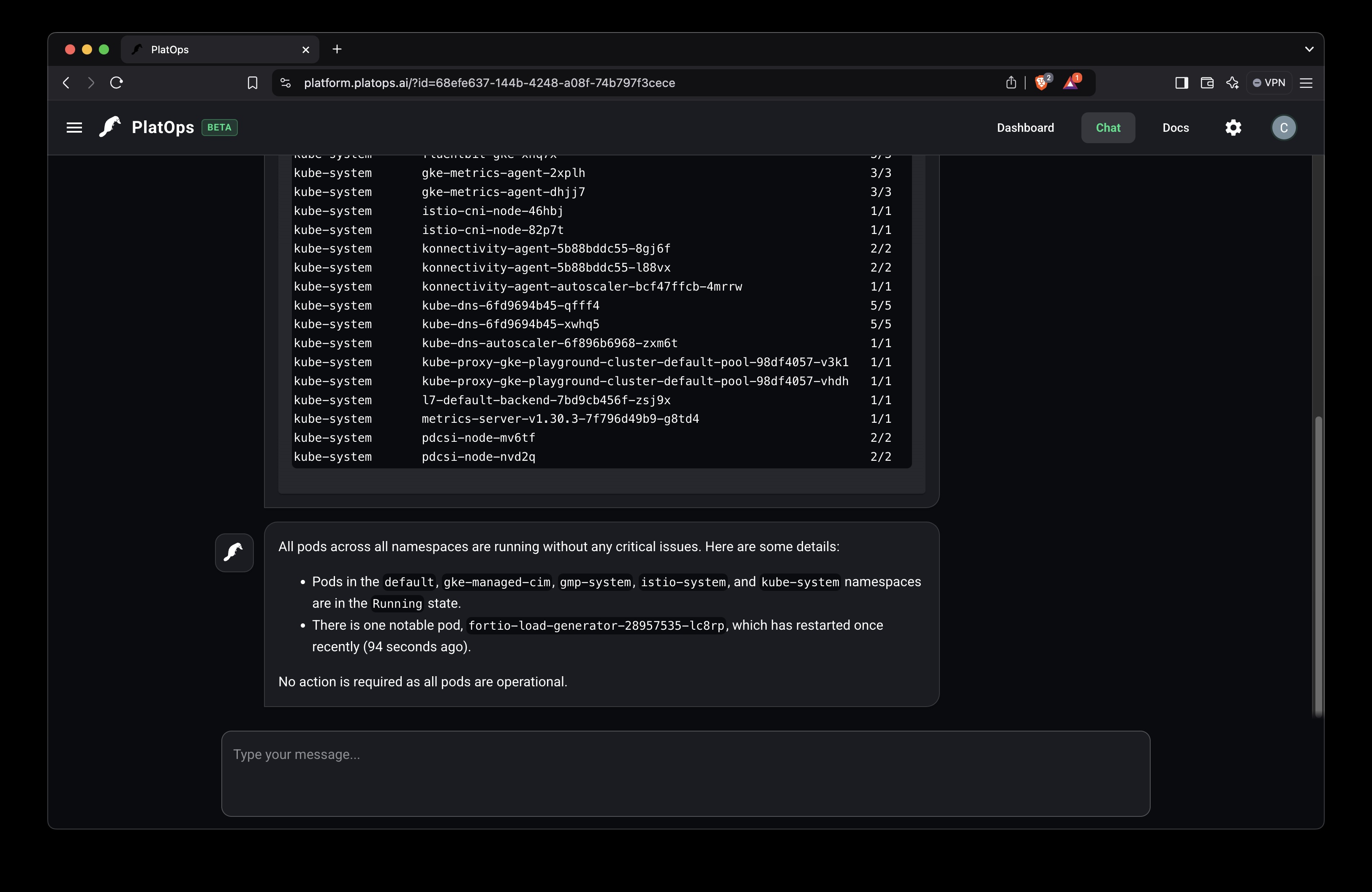Viewport: 1372px width, 892px height.
Task: Open the Dashboard page
Action: click(x=1025, y=128)
